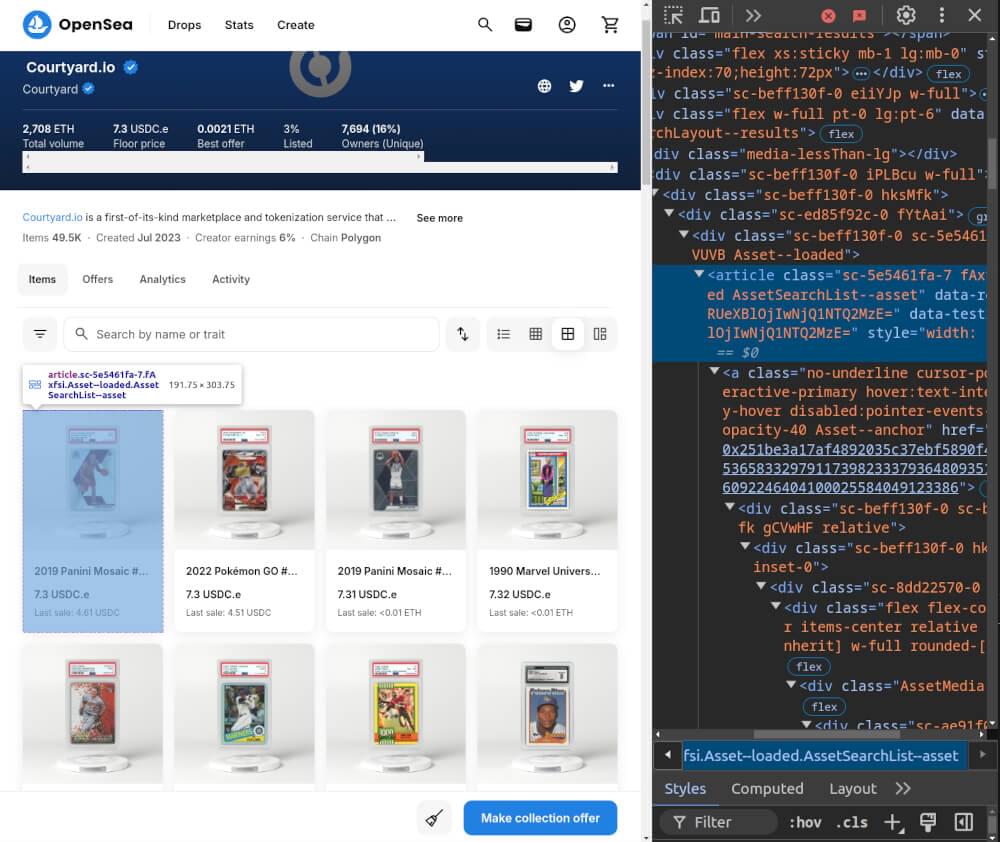Click the Make collection offer button
Image resolution: width=1000 pixels, height=842 pixels.
(540, 818)
